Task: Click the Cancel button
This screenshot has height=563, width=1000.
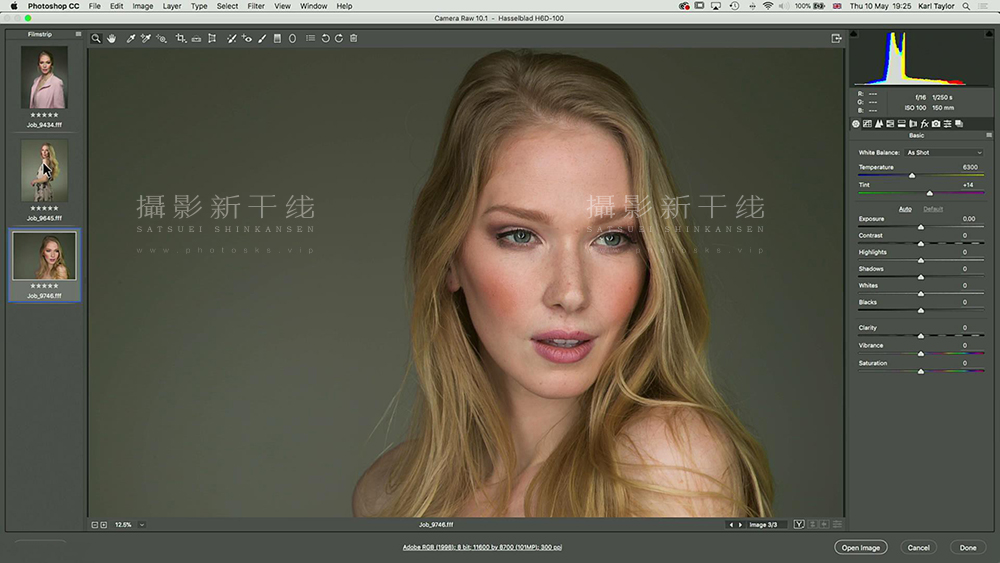Action: [x=918, y=548]
